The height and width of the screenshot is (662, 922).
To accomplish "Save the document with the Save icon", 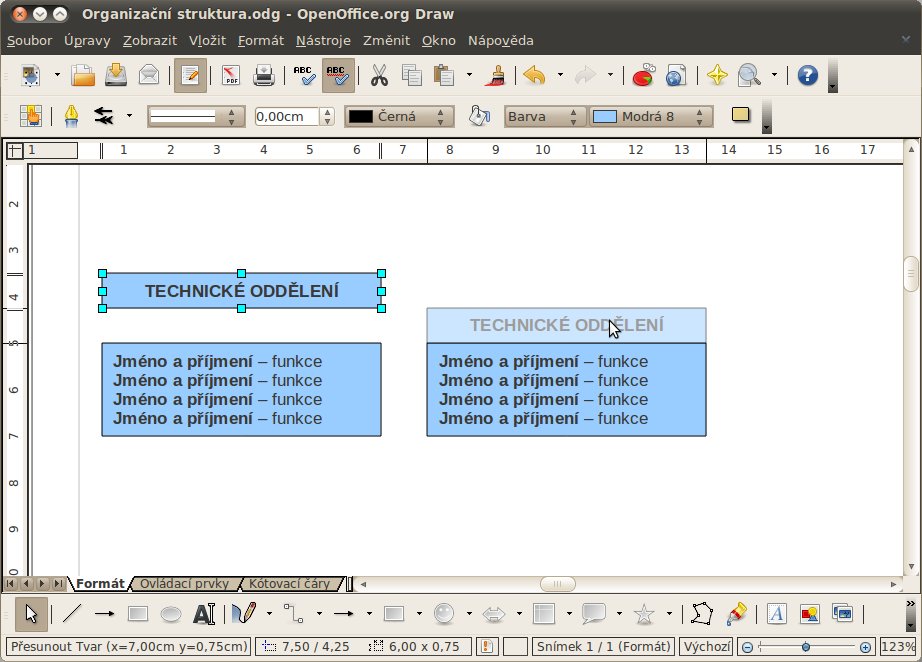I will pos(116,75).
